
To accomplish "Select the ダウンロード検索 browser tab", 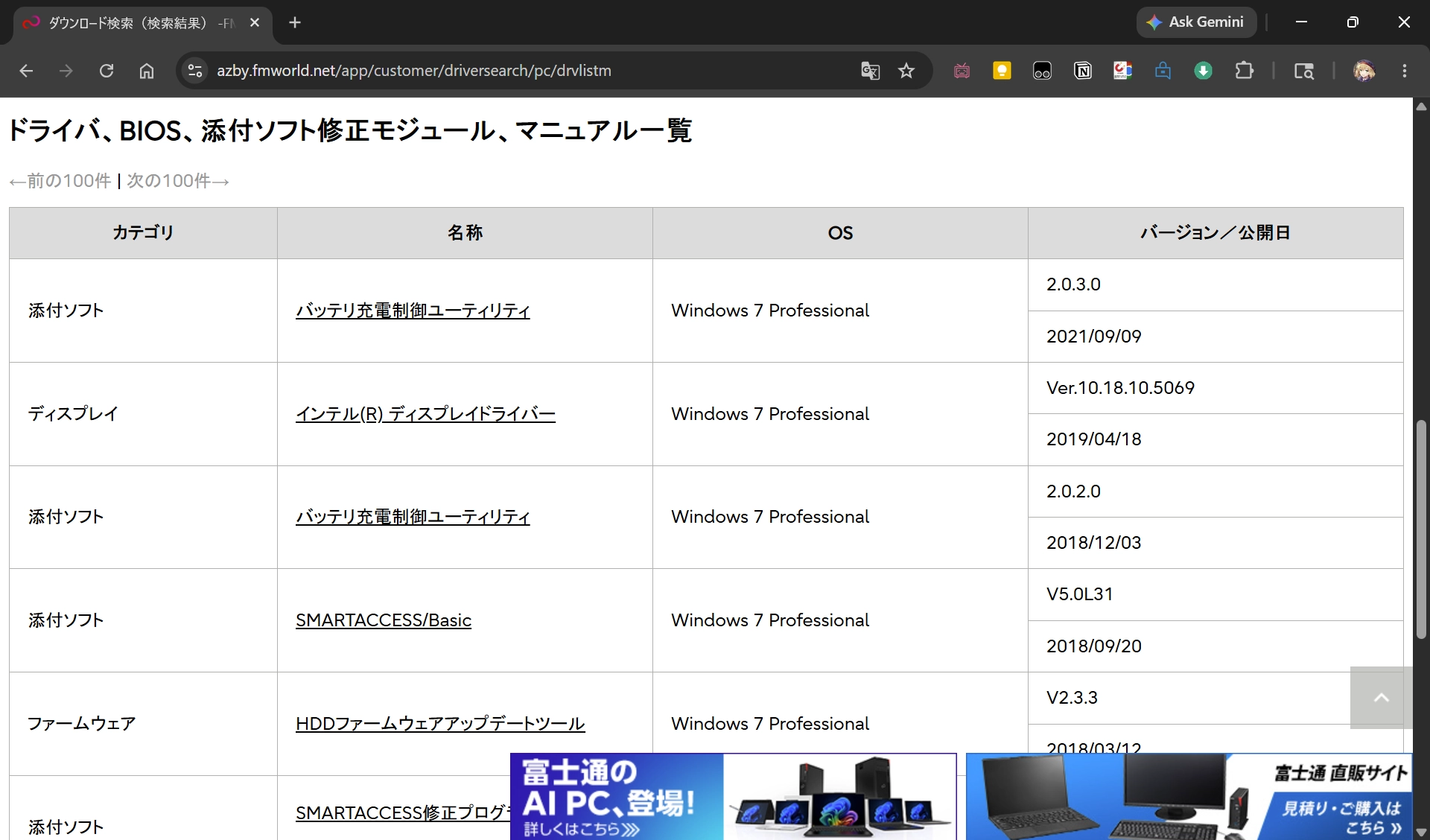I will tap(142, 23).
